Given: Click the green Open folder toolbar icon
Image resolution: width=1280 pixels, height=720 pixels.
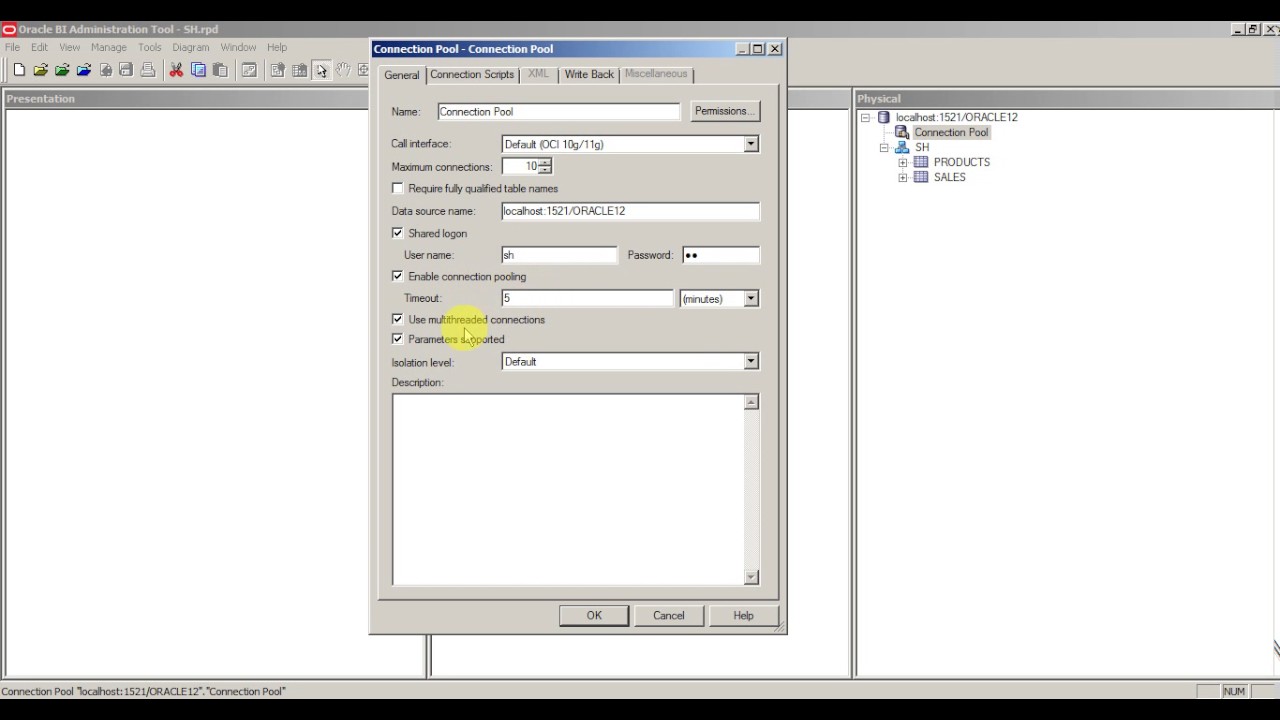Looking at the screenshot, I should tap(62, 70).
